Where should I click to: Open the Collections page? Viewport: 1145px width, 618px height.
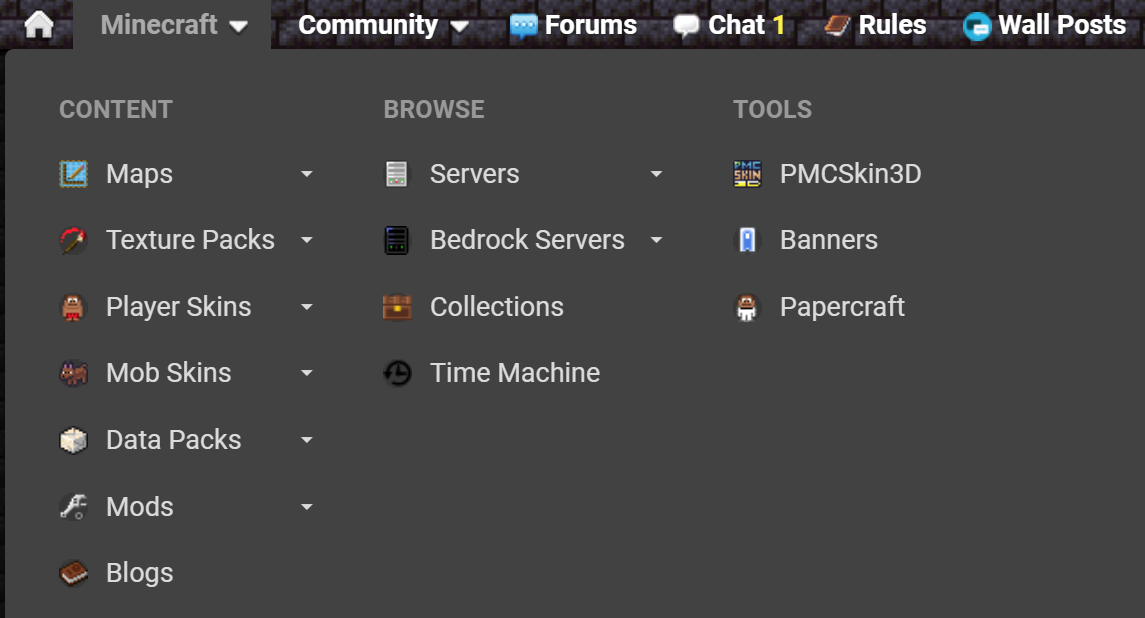497,307
